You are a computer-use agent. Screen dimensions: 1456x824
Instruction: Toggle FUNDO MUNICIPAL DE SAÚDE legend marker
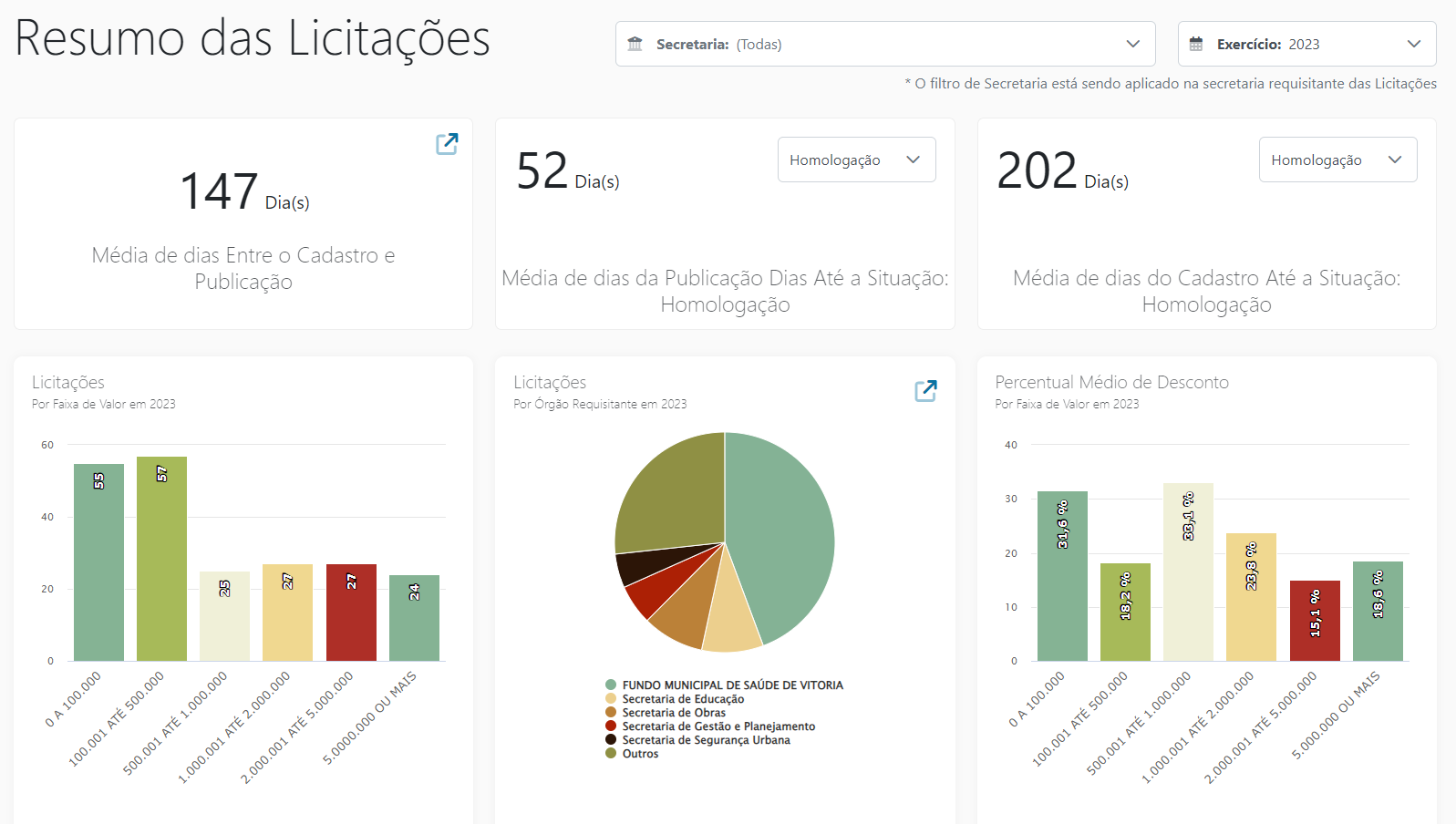tap(611, 685)
